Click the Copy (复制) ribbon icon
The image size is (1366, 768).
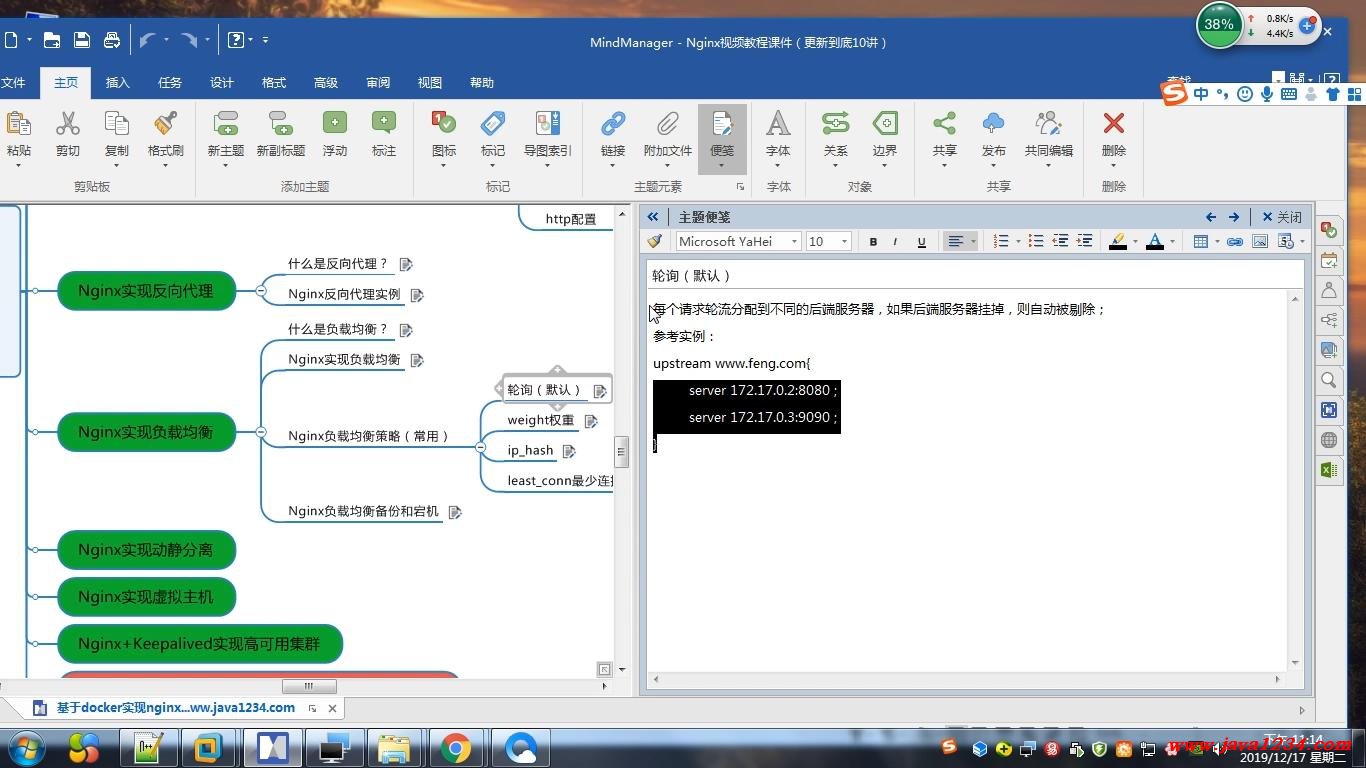click(117, 124)
